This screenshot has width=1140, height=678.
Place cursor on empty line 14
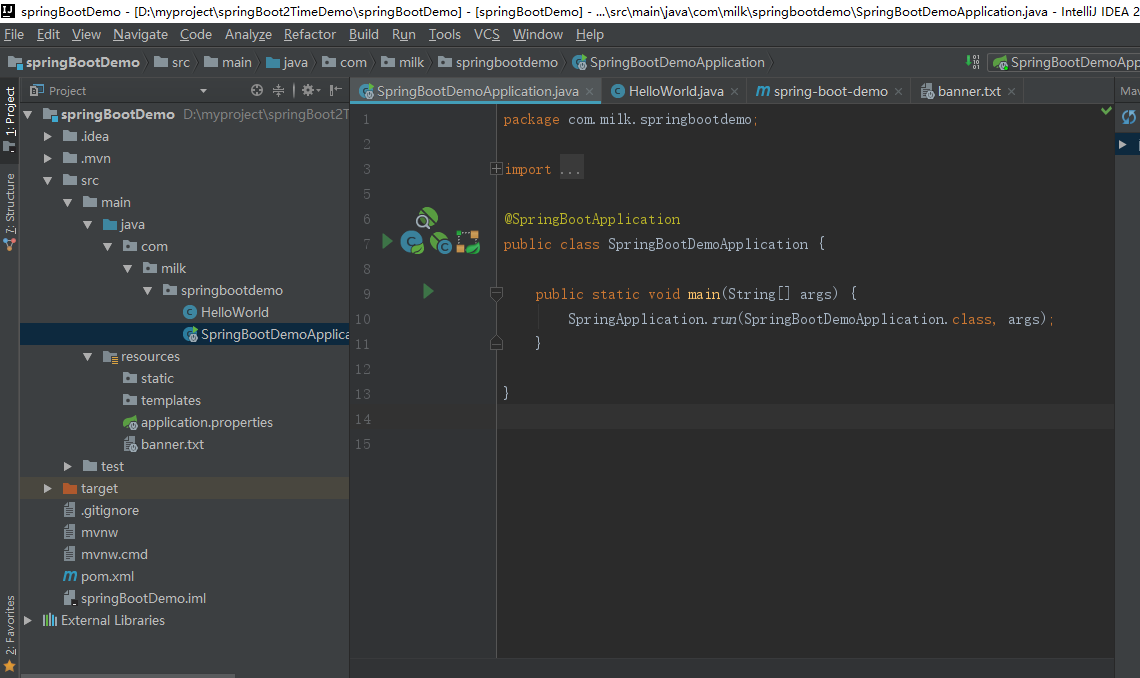tap(806, 419)
